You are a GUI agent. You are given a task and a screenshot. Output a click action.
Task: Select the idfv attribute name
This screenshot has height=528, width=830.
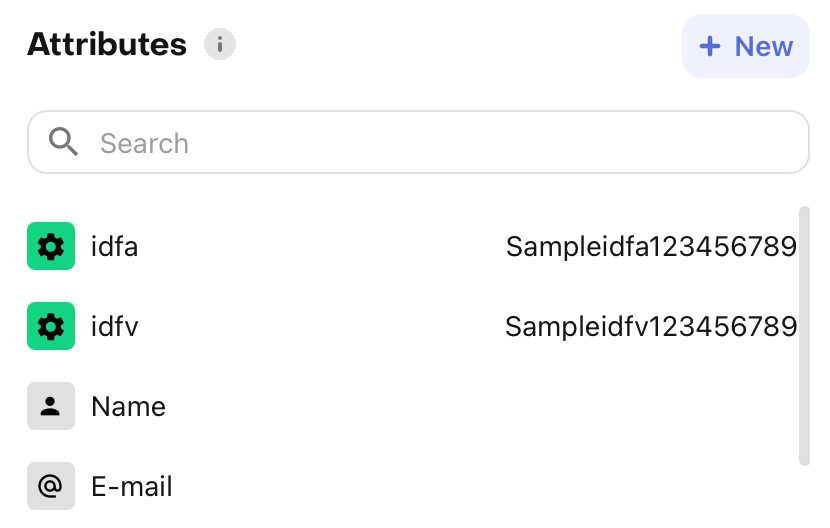[x=114, y=327]
